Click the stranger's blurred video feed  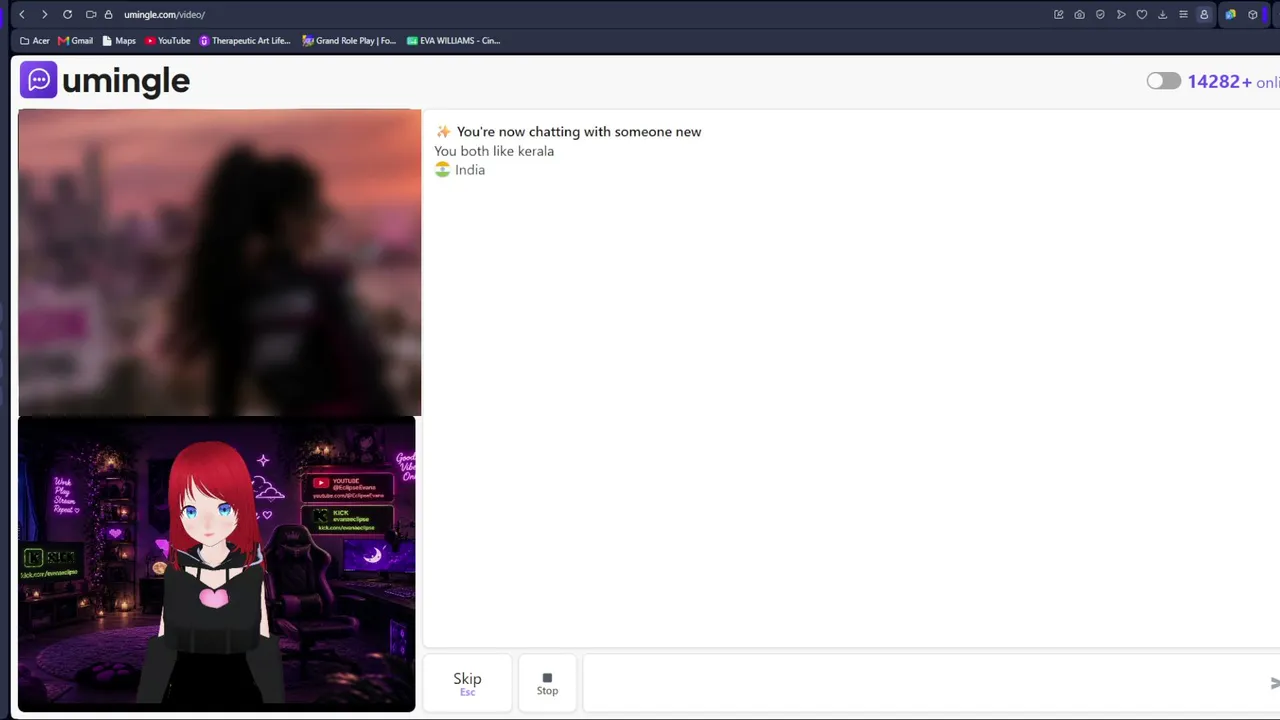[x=220, y=262]
